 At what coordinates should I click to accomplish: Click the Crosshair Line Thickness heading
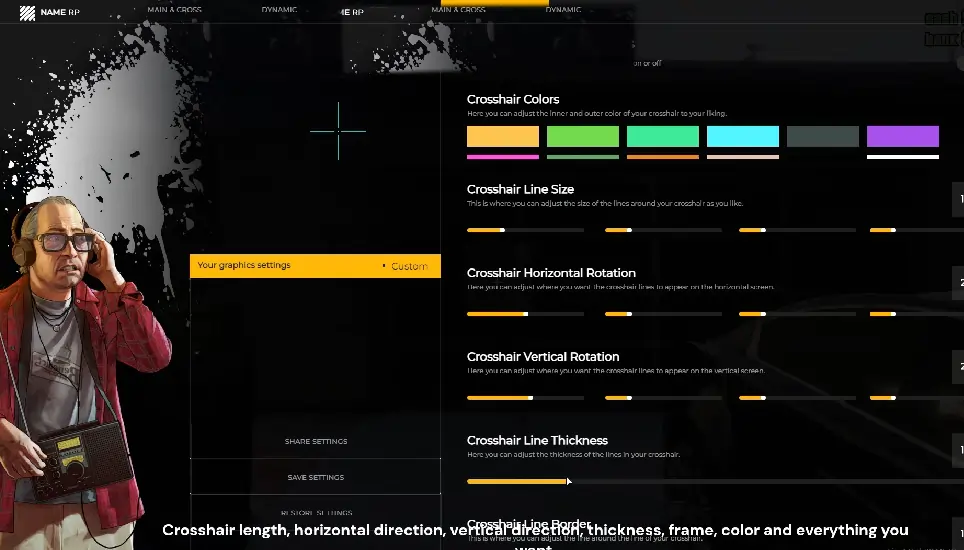(x=537, y=440)
